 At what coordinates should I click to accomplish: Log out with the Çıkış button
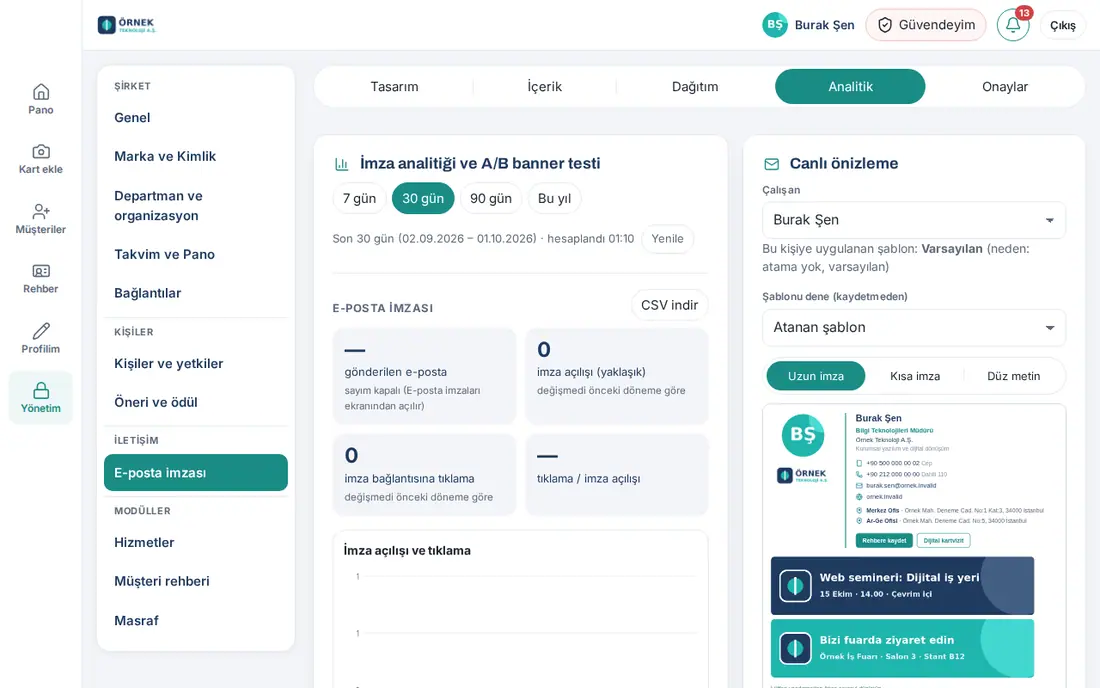click(1062, 25)
